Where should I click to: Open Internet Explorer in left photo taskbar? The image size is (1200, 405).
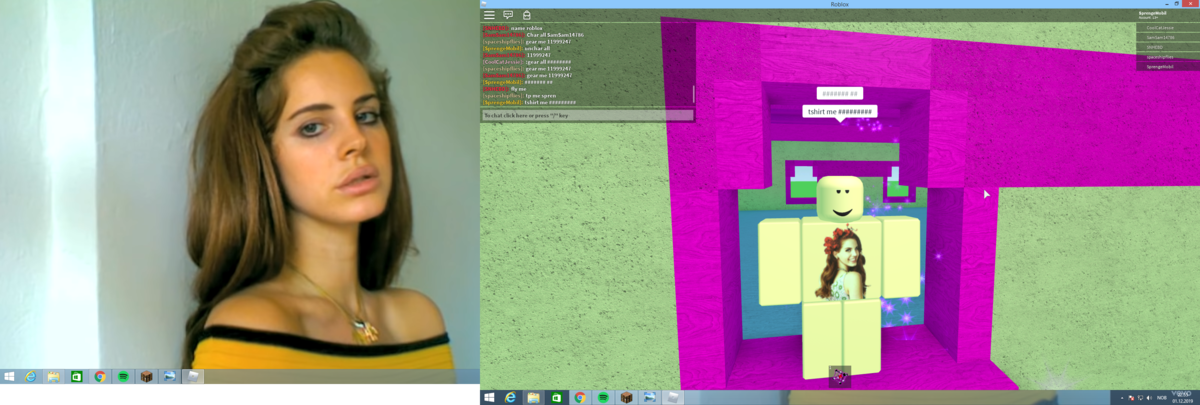[31, 376]
